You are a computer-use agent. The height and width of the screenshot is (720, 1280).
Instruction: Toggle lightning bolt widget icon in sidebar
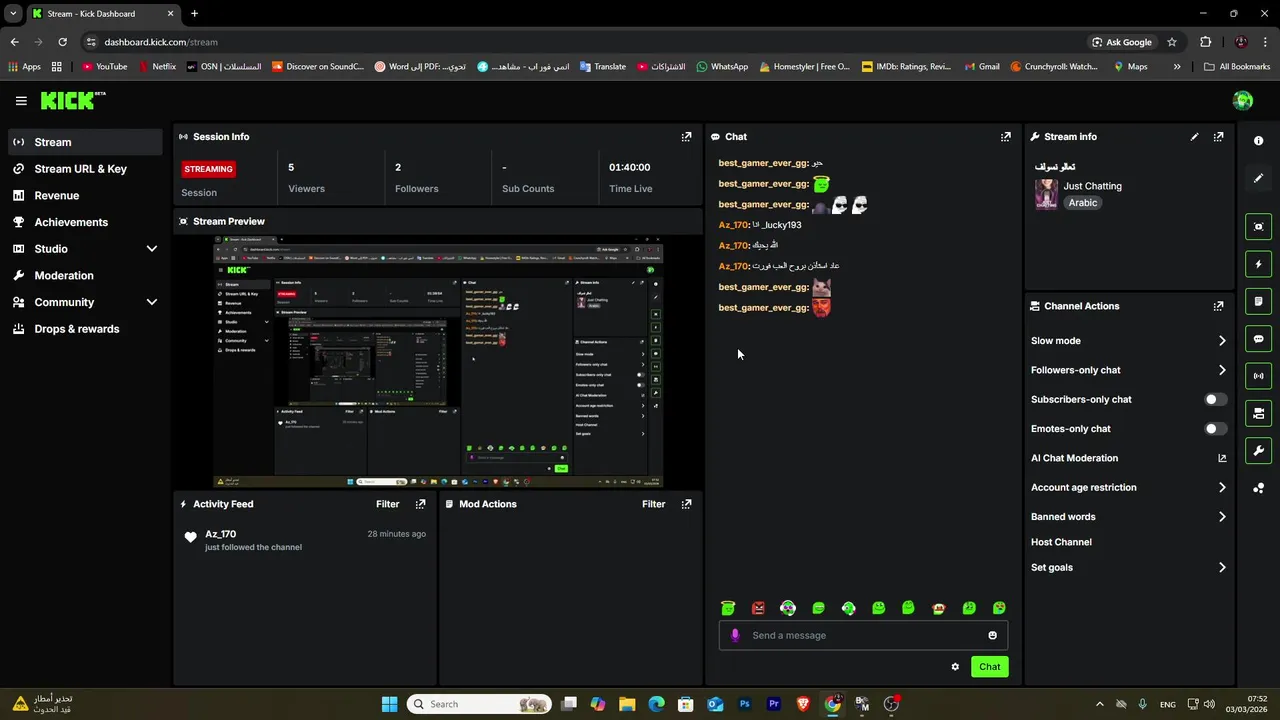[1258, 264]
